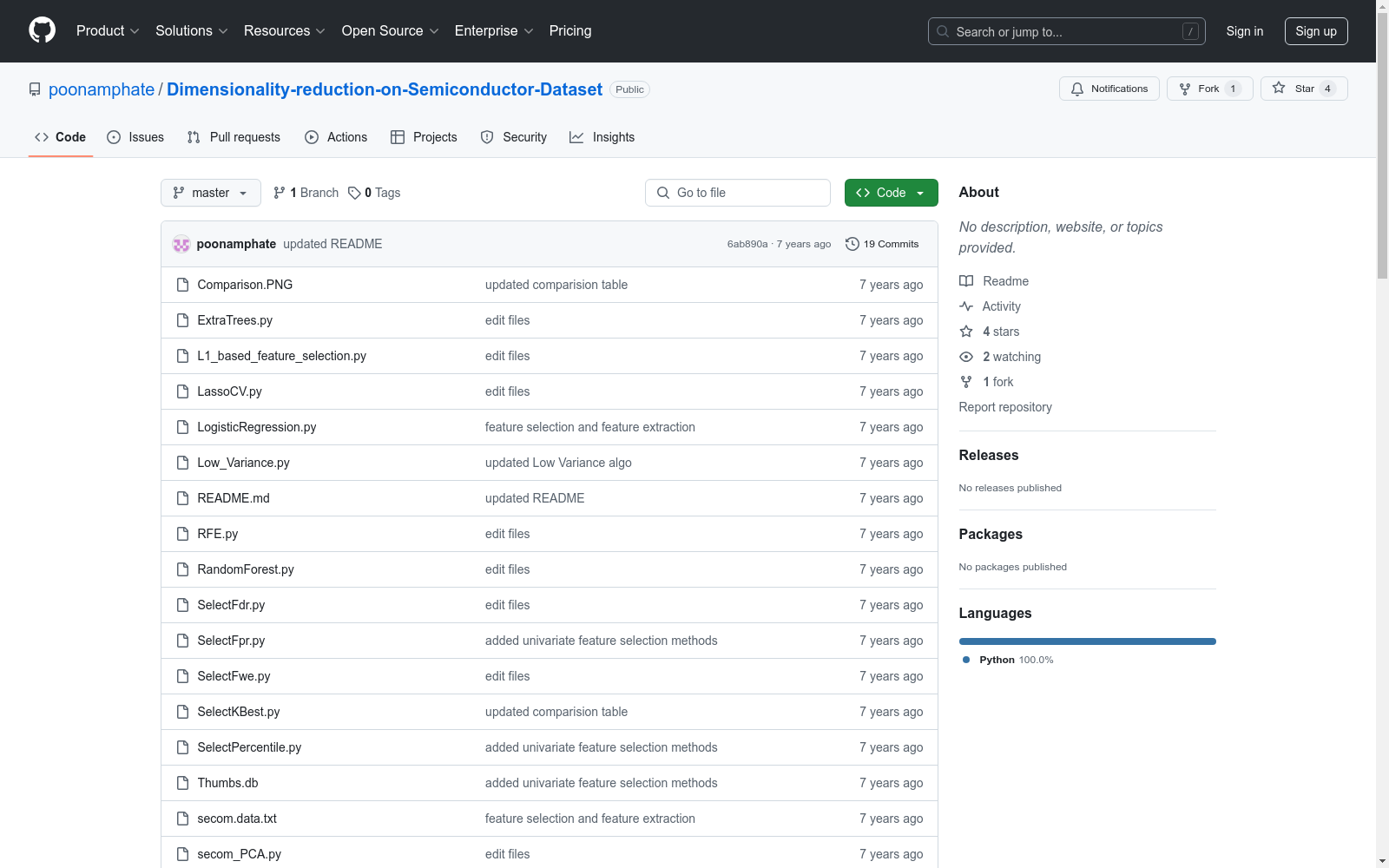This screenshot has height=868, width=1389.
Task: Switch to the Code tab
Action: pyautogui.click(x=60, y=137)
